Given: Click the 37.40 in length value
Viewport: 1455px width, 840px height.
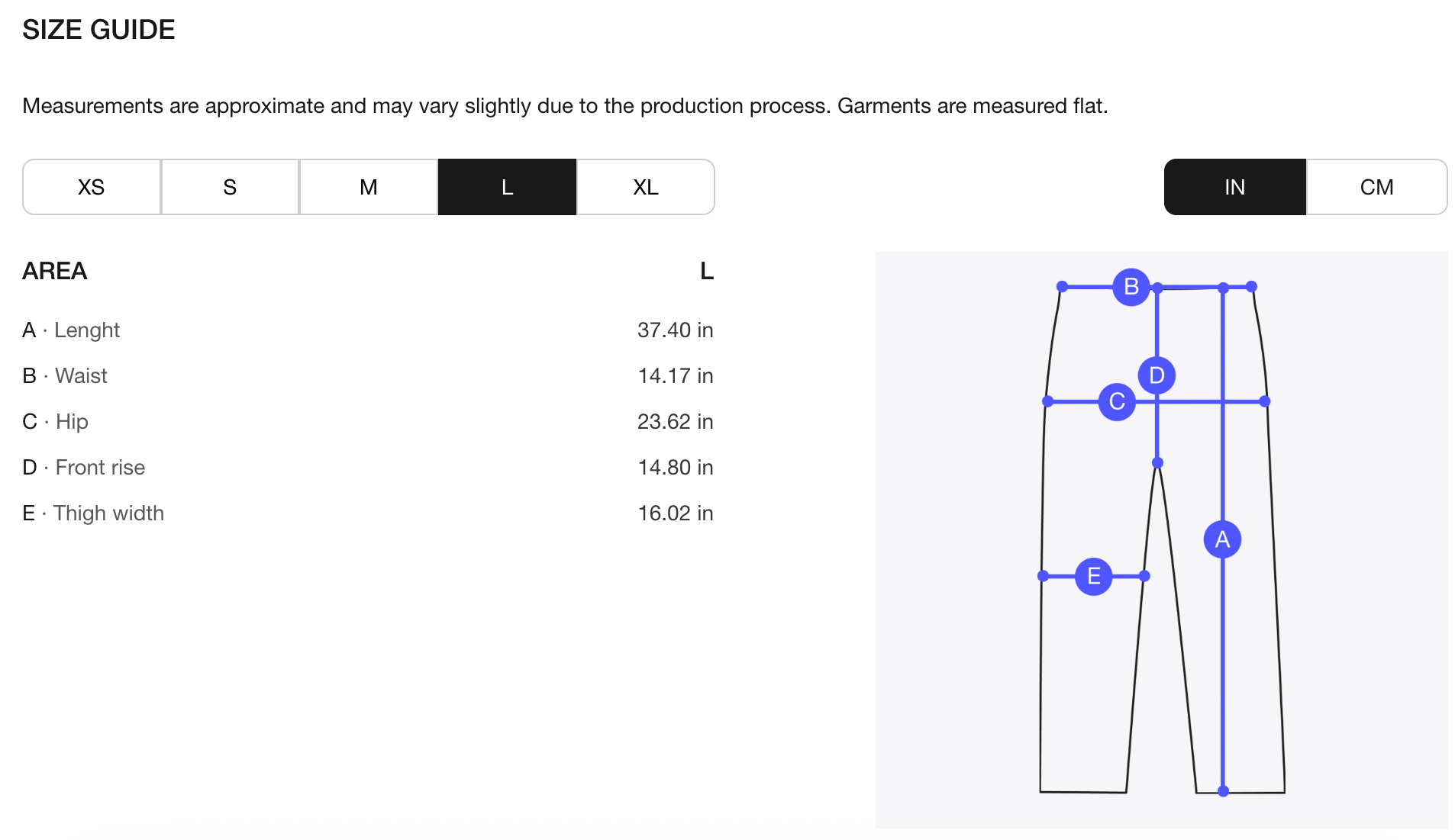Looking at the screenshot, I should pyautogui.click(x=675, y=330).
